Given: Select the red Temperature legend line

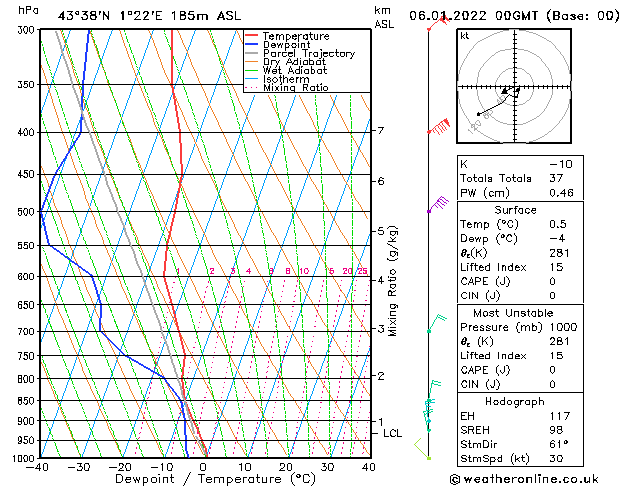Looking at the screenshot, I should point(251,36).
